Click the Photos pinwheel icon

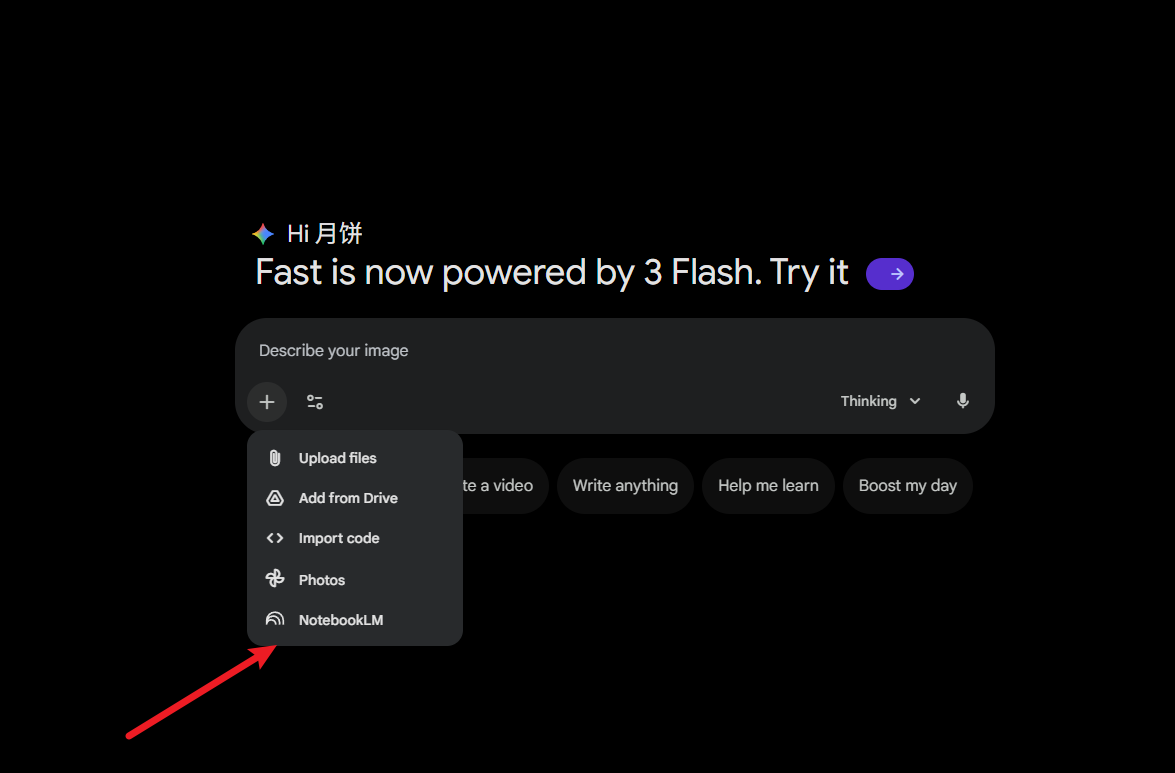(275, 579)
